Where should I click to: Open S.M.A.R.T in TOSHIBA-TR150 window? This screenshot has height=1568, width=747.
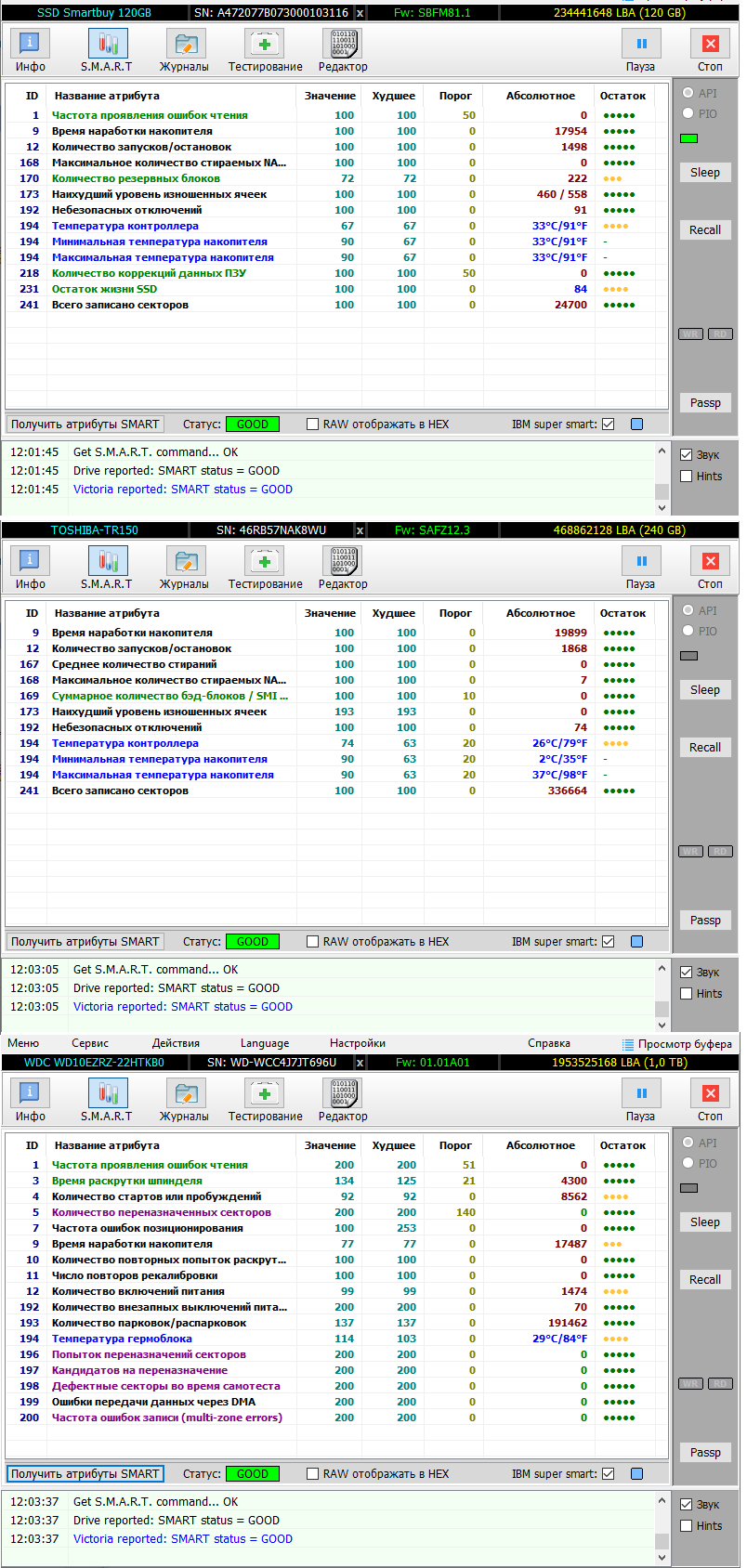point(107,568)
